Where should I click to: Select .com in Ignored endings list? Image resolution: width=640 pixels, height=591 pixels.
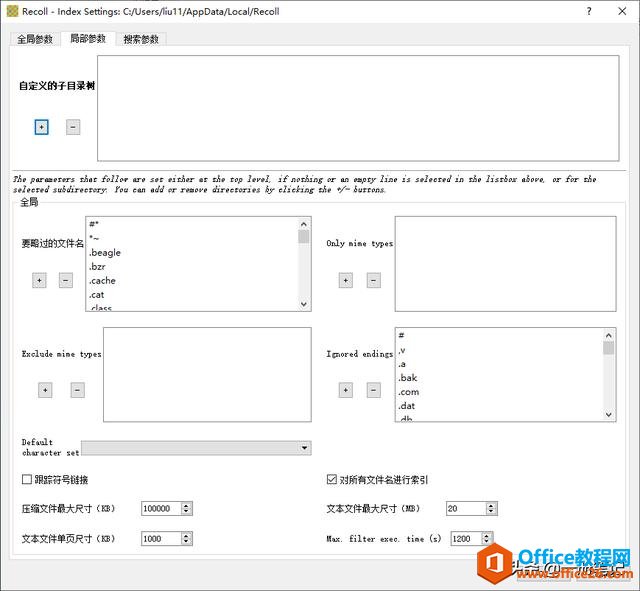tap(500, 392)
